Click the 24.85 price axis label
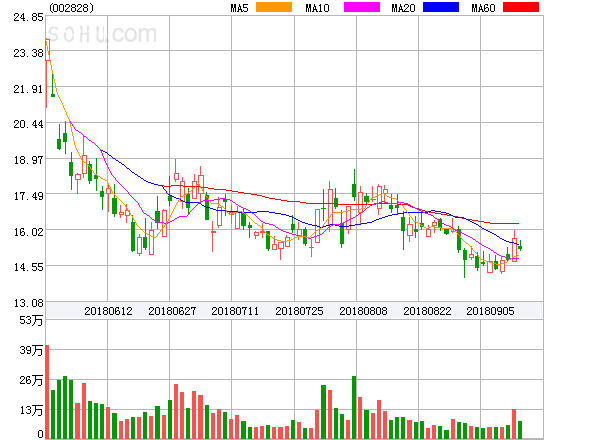600x440 pixels. click(28, 18)
